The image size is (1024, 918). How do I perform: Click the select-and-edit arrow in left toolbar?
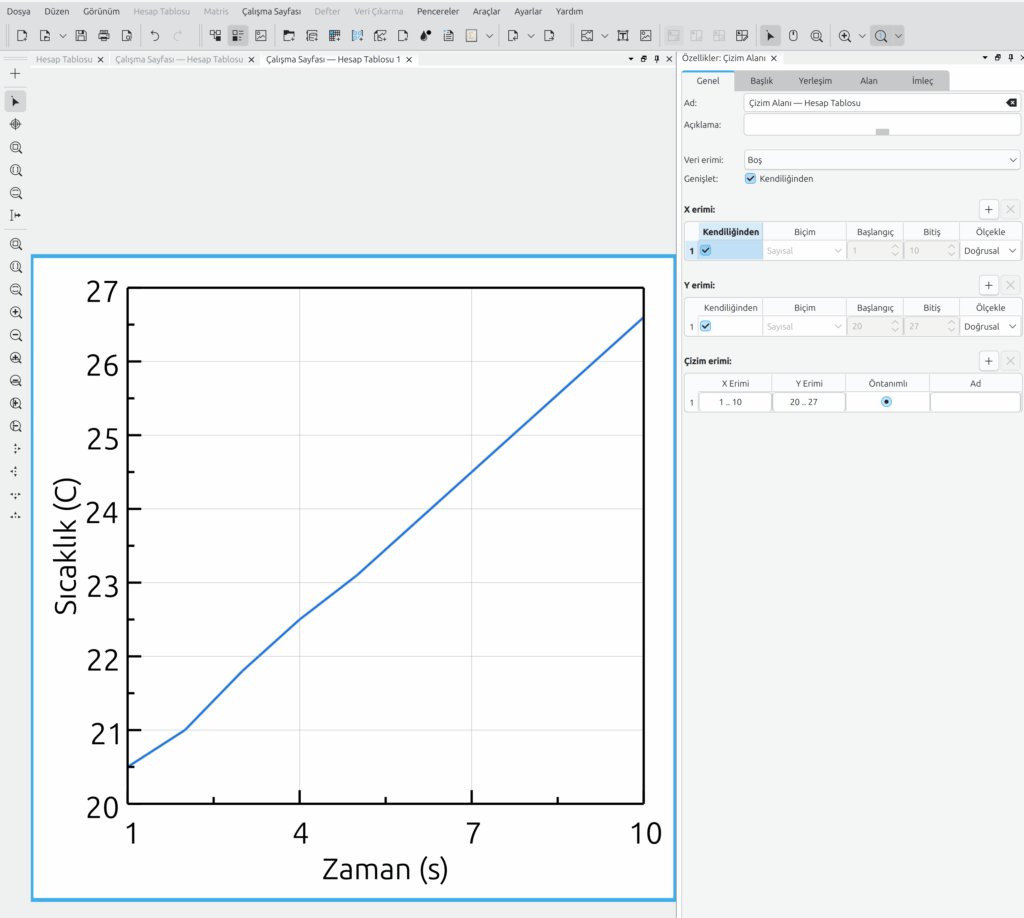[16, 102]
